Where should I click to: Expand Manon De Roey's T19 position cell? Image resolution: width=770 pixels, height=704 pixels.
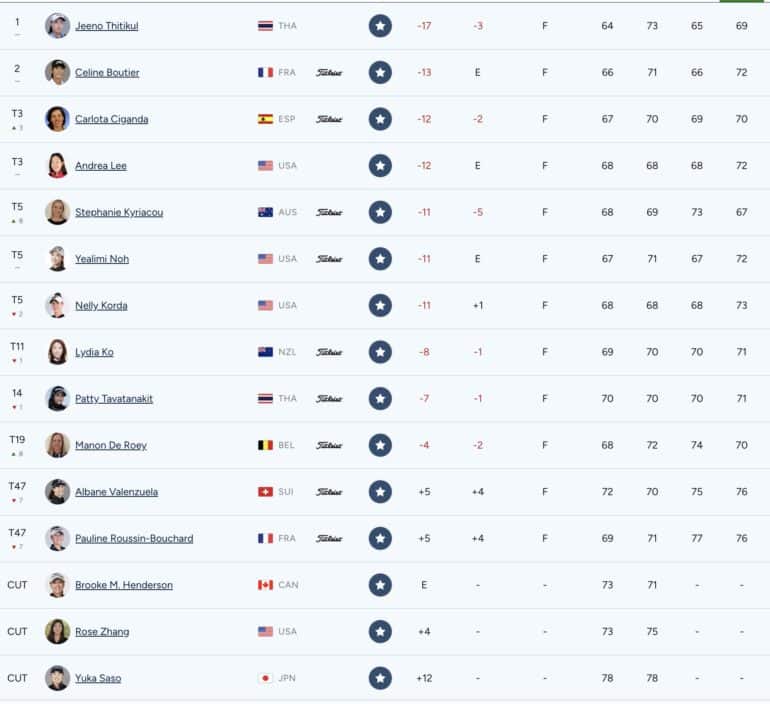tap(17, 445)
